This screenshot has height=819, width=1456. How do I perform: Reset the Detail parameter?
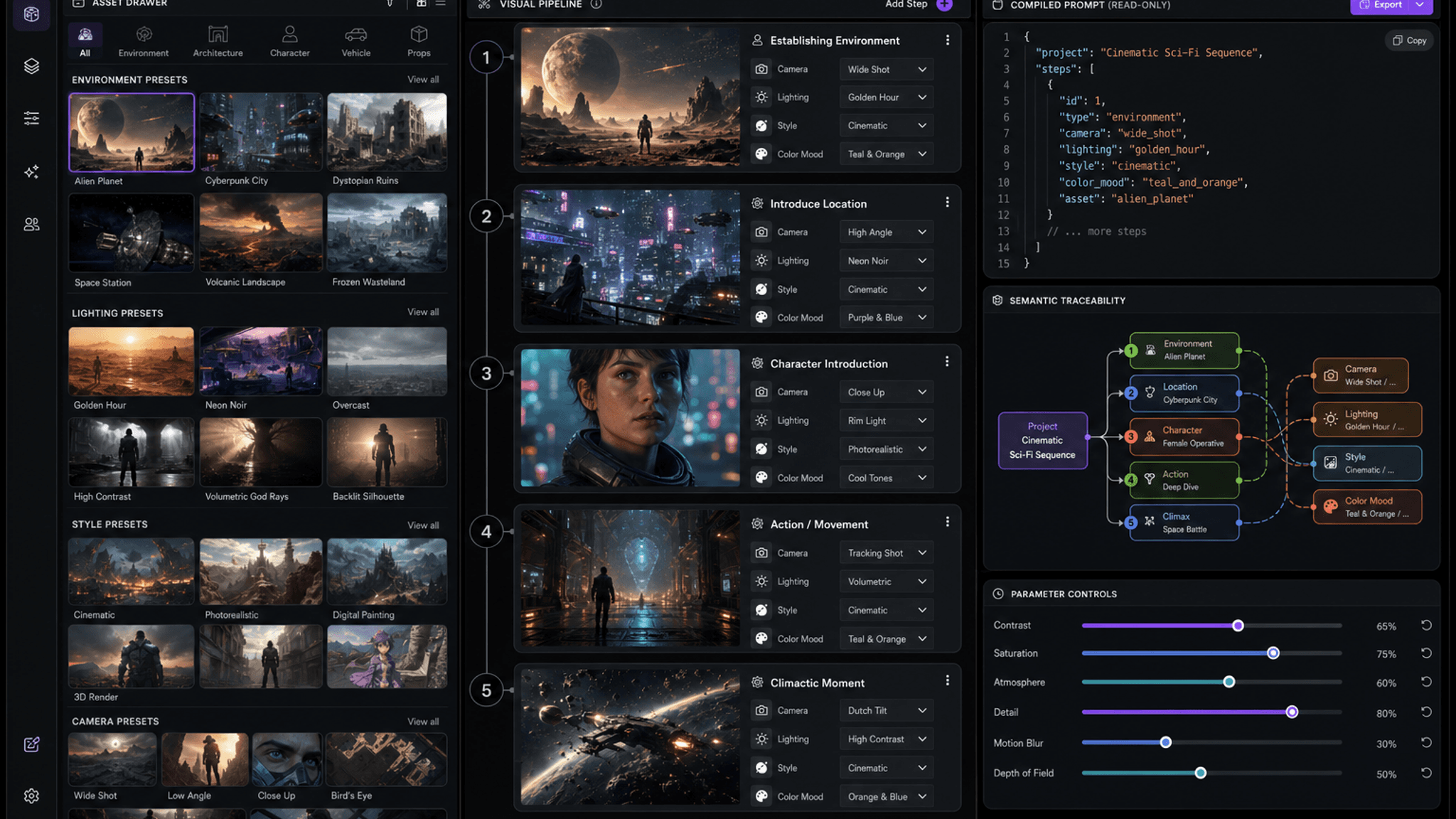pos(1426,712)
